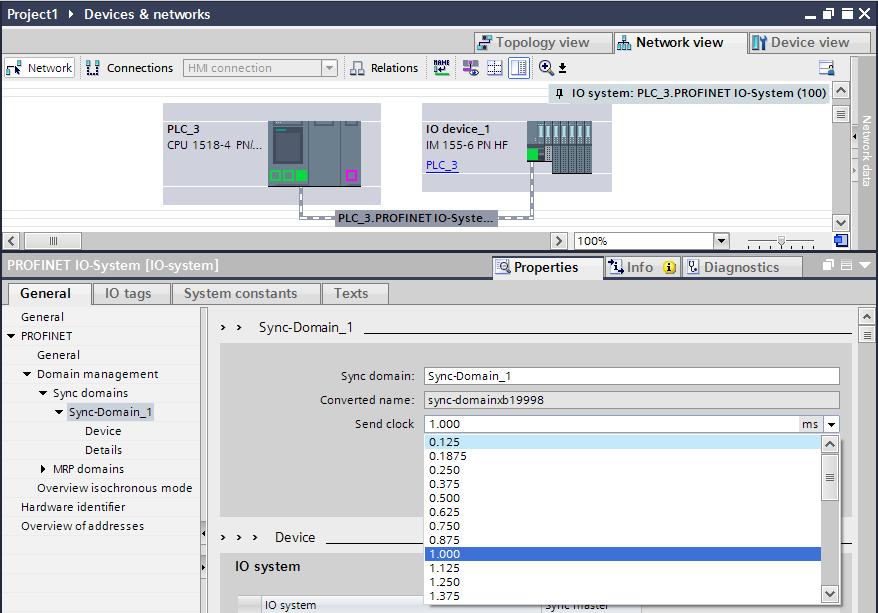Expand the Network data side panel
The height and width of the screenshot is (613, 878).
point(854,136)
